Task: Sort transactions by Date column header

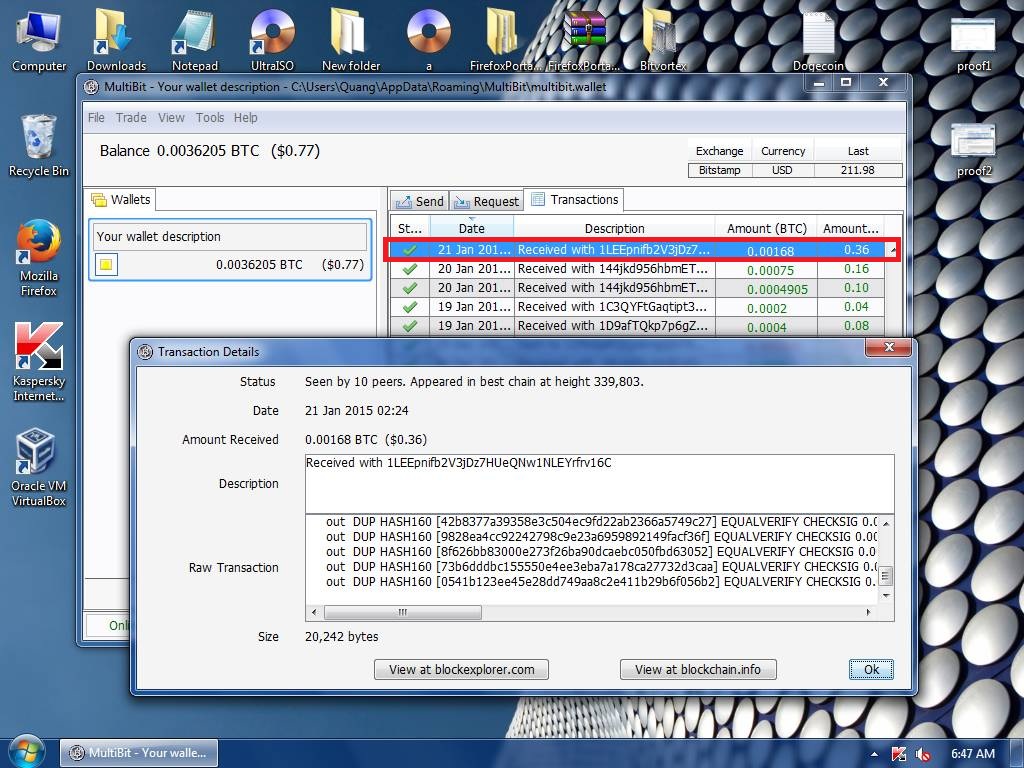Action: click(x=471, y=228)
